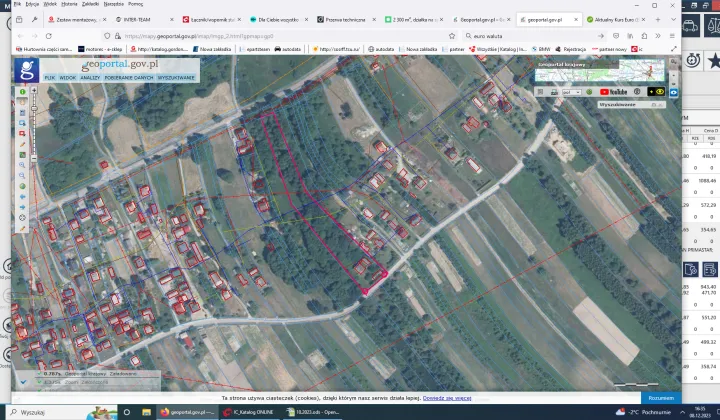The height and width of the screenshot is (420, 720).
Task: Click the zoom out minus button on slider
Action: pyautogui.click(x=34, y=158)
